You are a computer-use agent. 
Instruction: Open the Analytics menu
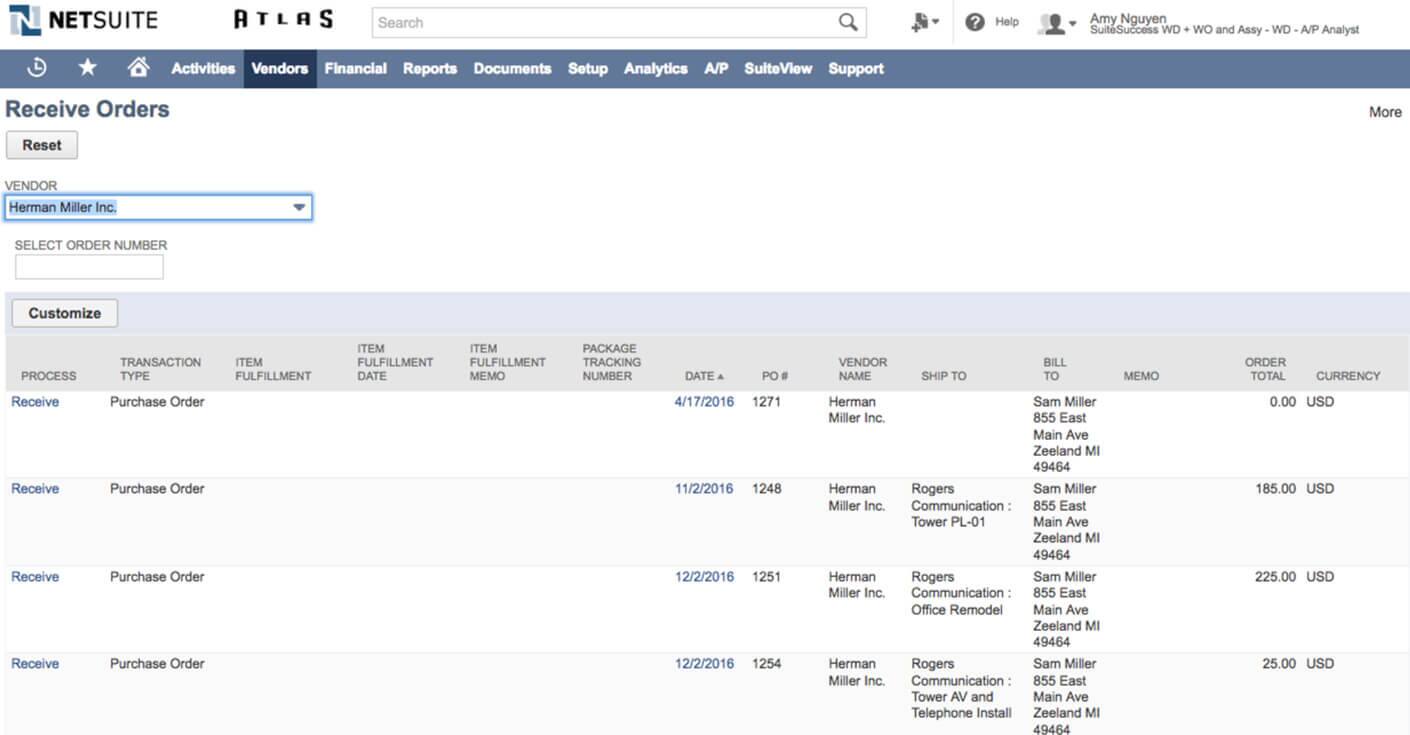(x=656, y=68)
